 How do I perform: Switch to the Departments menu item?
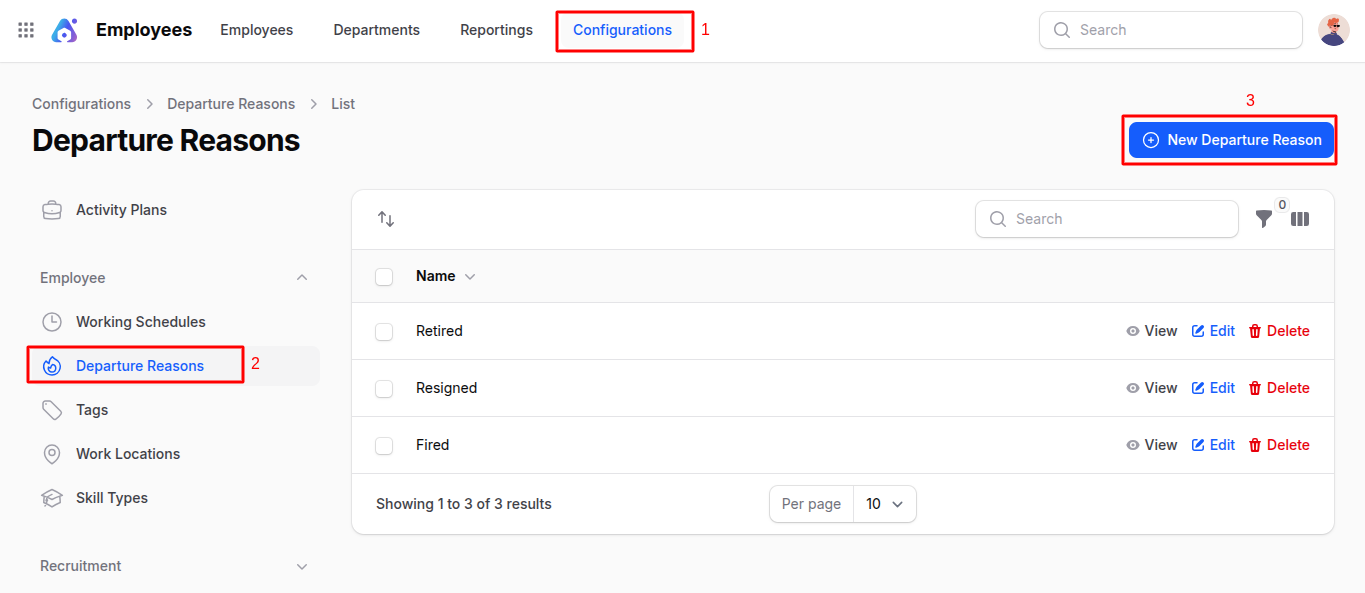click(376, 30)
